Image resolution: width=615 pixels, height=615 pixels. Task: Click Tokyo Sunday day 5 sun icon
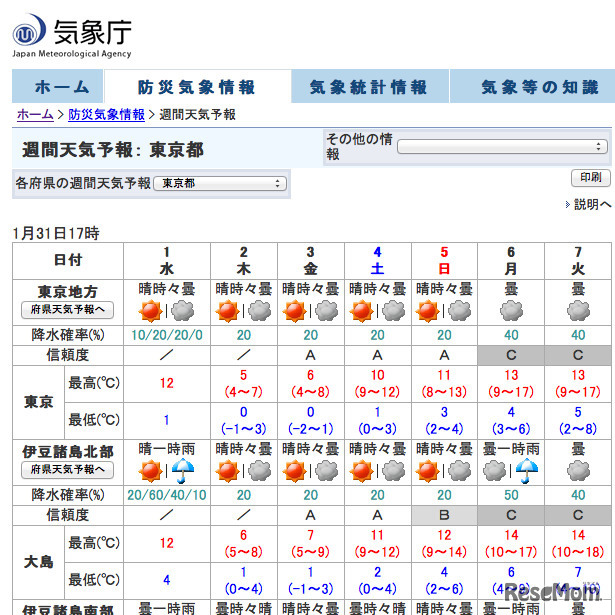click(428, 311)
